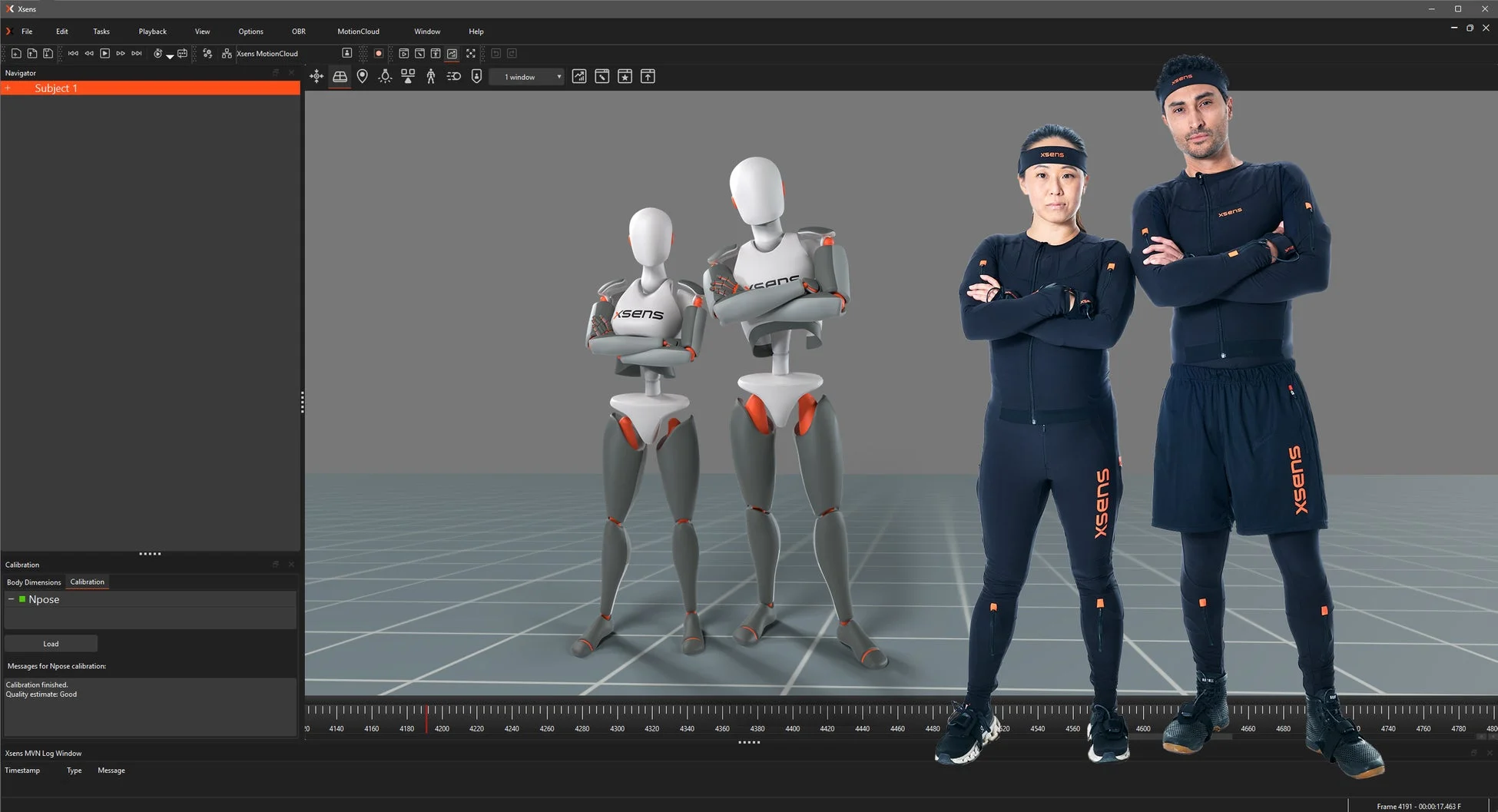Viewport: 1498px width, 812px height.
Task: Click the fullscreen expand icon
Action: click(x=471, y=54)
